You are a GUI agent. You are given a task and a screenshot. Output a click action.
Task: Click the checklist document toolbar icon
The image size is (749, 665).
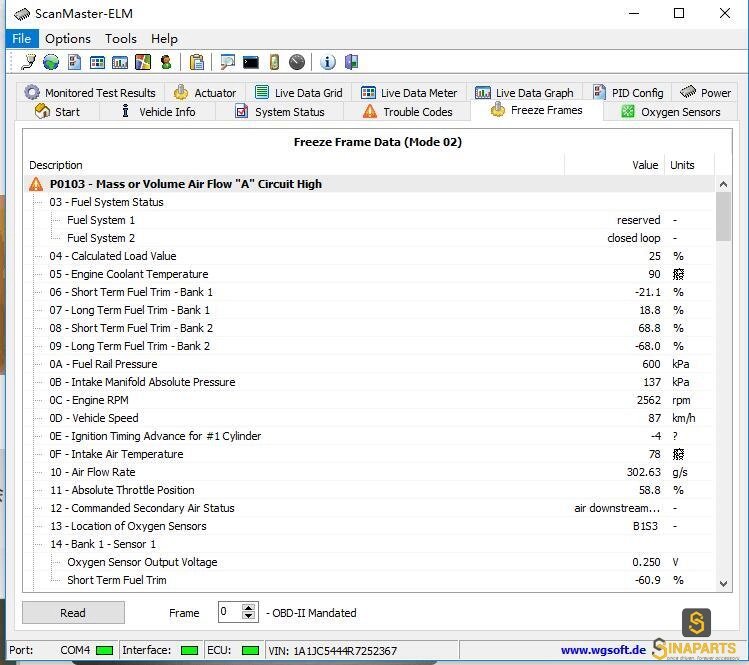(74, 62)
